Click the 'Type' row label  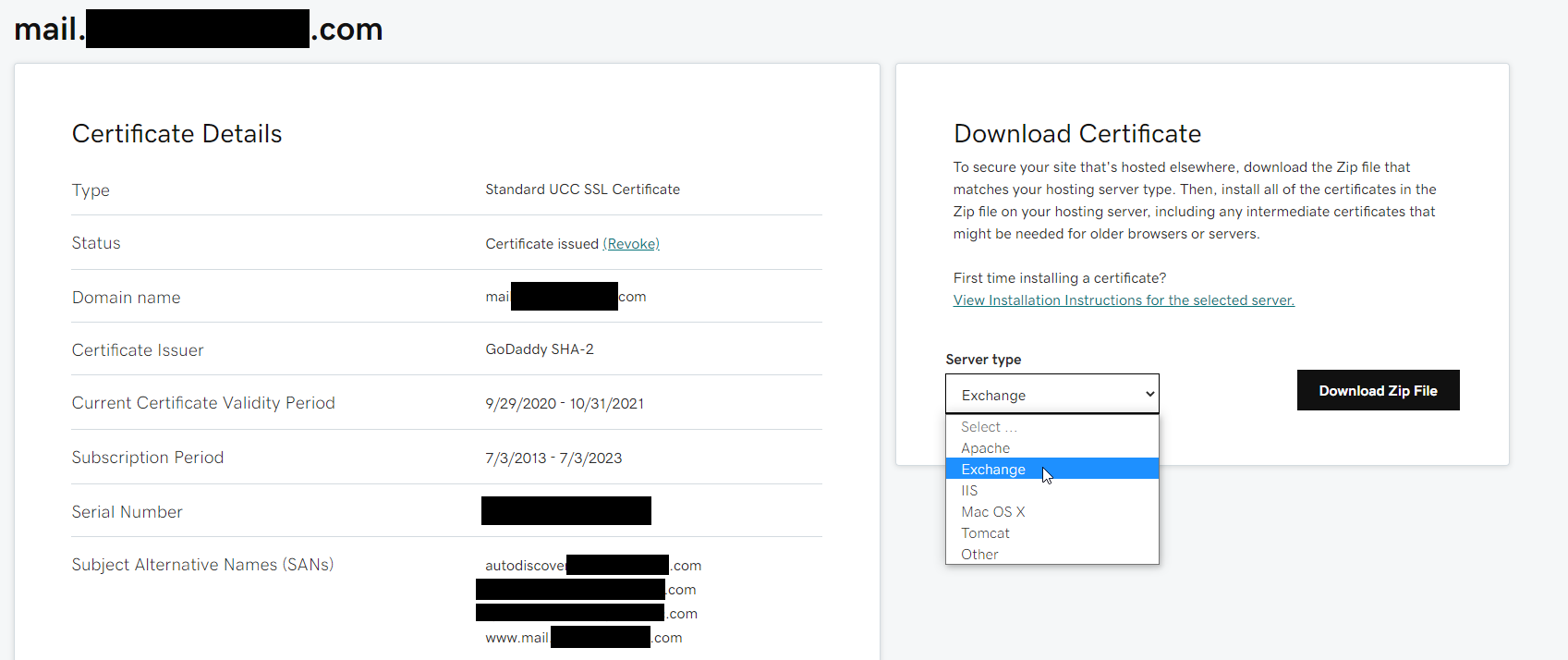coord(91,190)
